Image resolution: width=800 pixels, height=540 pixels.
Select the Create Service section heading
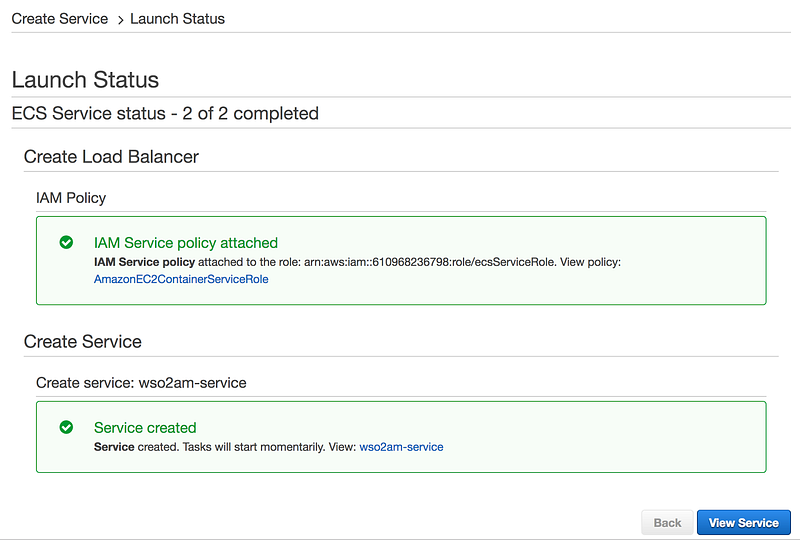(x=83, y=341)
